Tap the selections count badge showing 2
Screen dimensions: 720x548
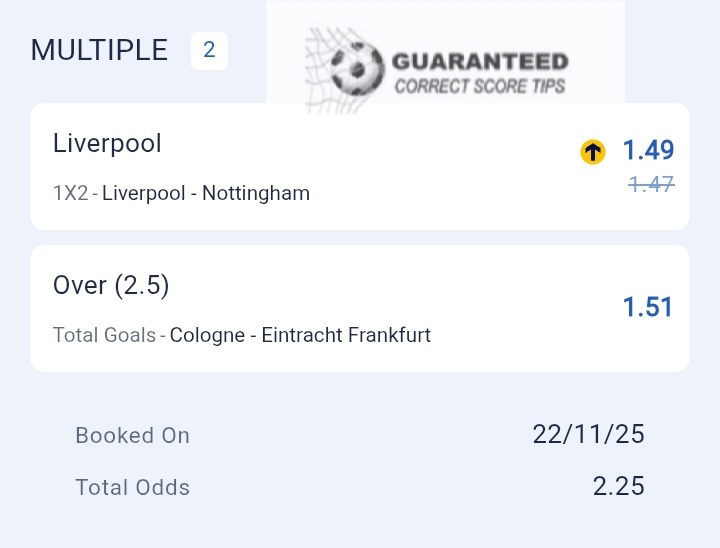(x=209, y=51)
